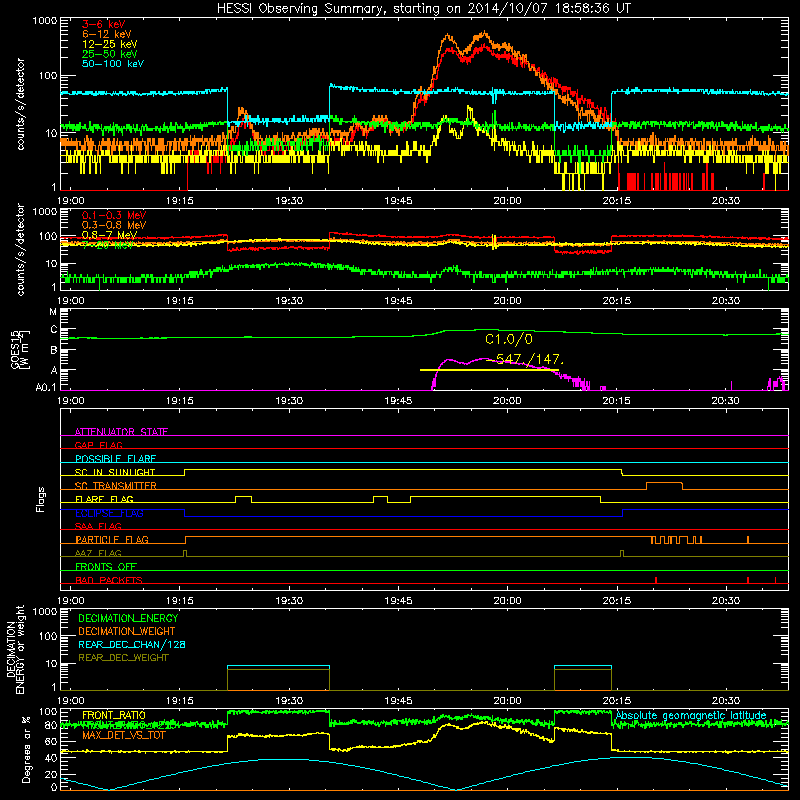
Task: Click the 19:15 tick under the MeV panel
Action: click(180, 301)
